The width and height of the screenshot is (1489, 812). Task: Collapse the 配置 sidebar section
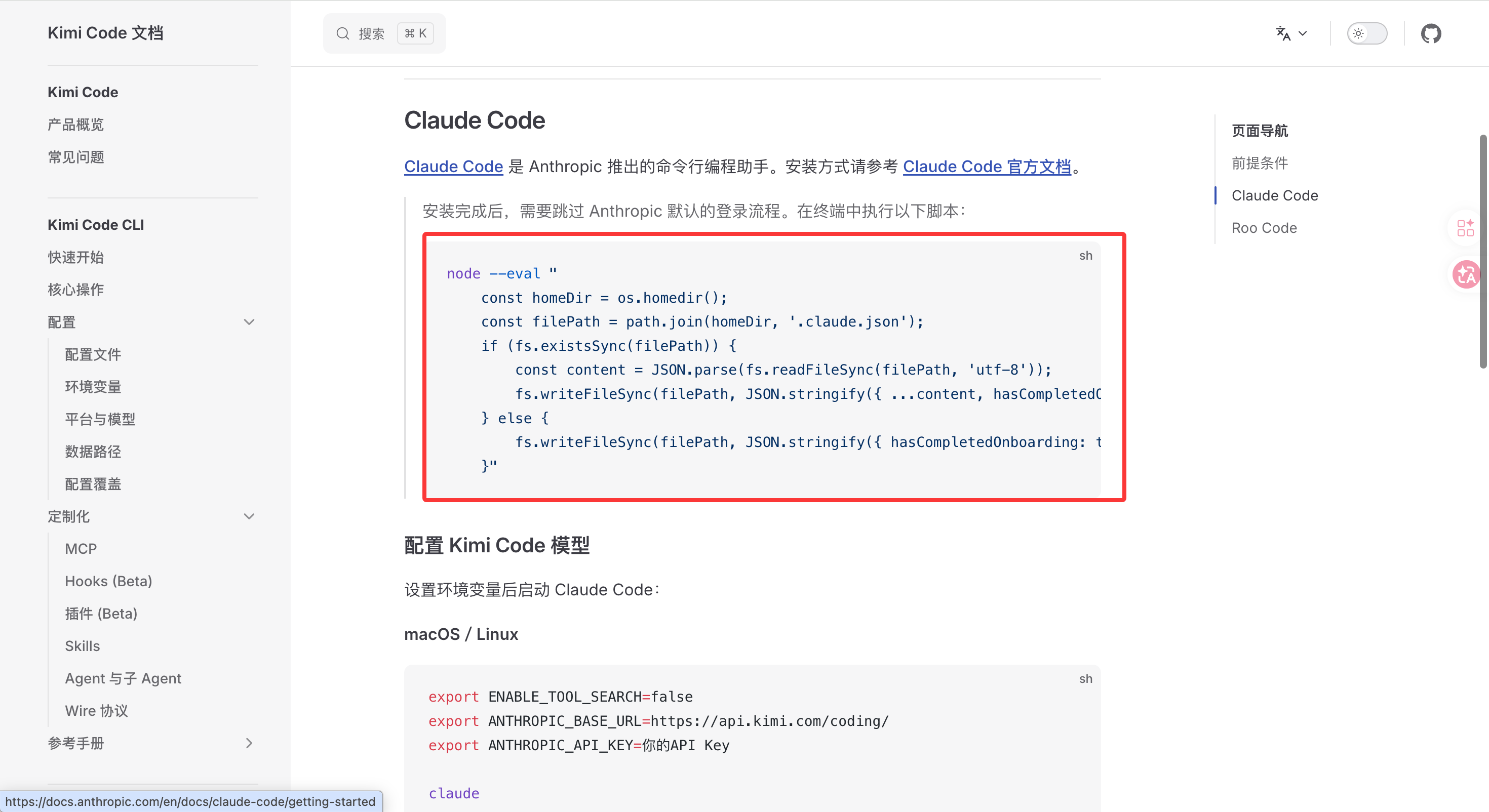[249, 322]
